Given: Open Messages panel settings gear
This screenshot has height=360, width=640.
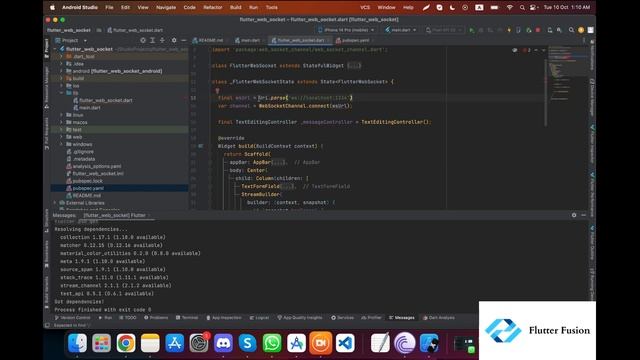Looking at the screenshot, I should point(574,215).
